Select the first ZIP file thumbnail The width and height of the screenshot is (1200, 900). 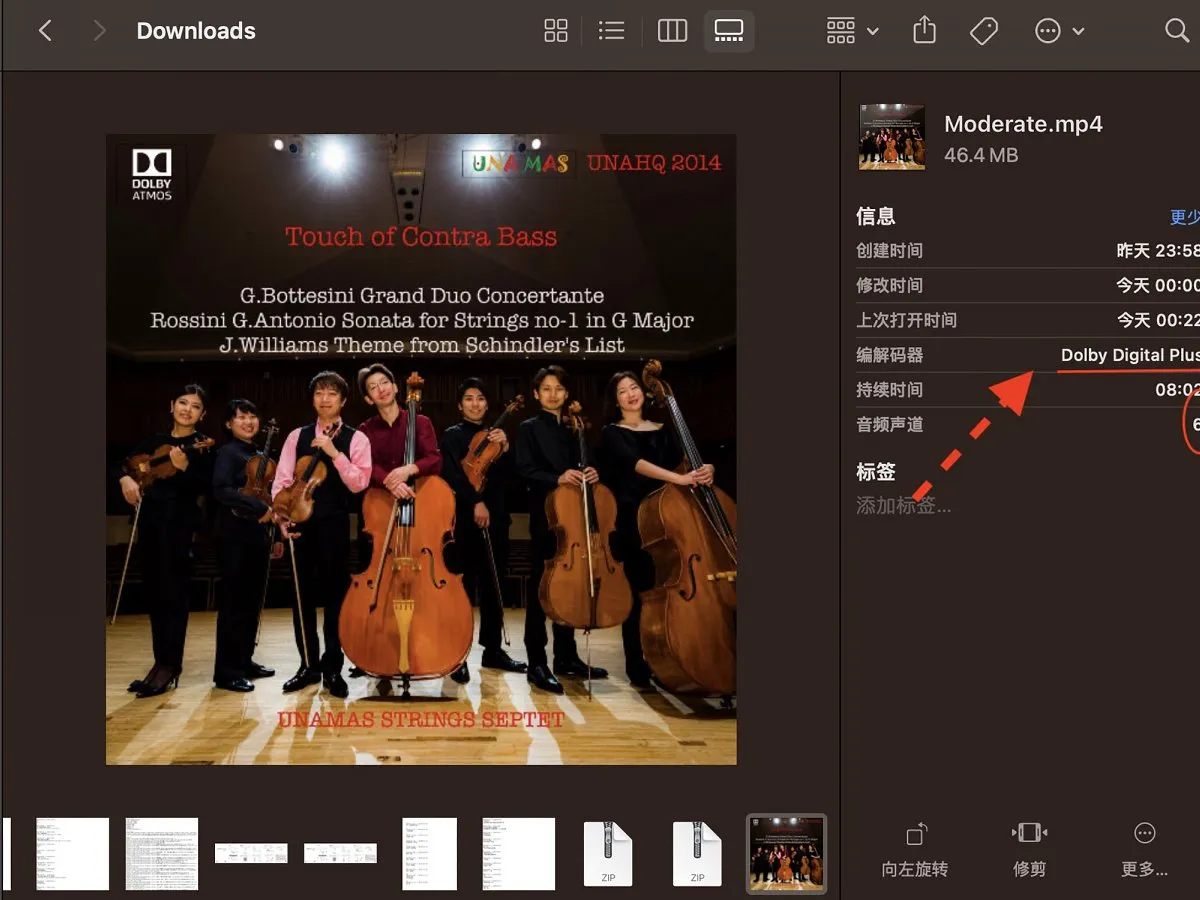click(x=608, y=854)
